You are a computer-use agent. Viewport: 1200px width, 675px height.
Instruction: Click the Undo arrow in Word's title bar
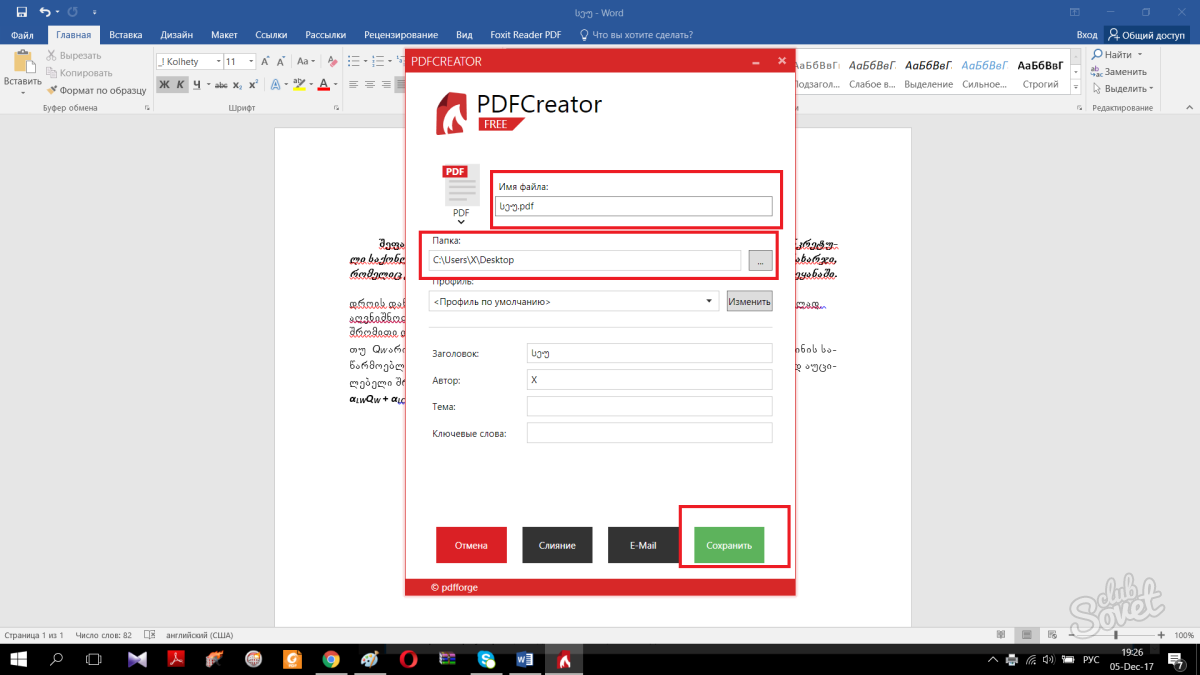tap(45, 11)
